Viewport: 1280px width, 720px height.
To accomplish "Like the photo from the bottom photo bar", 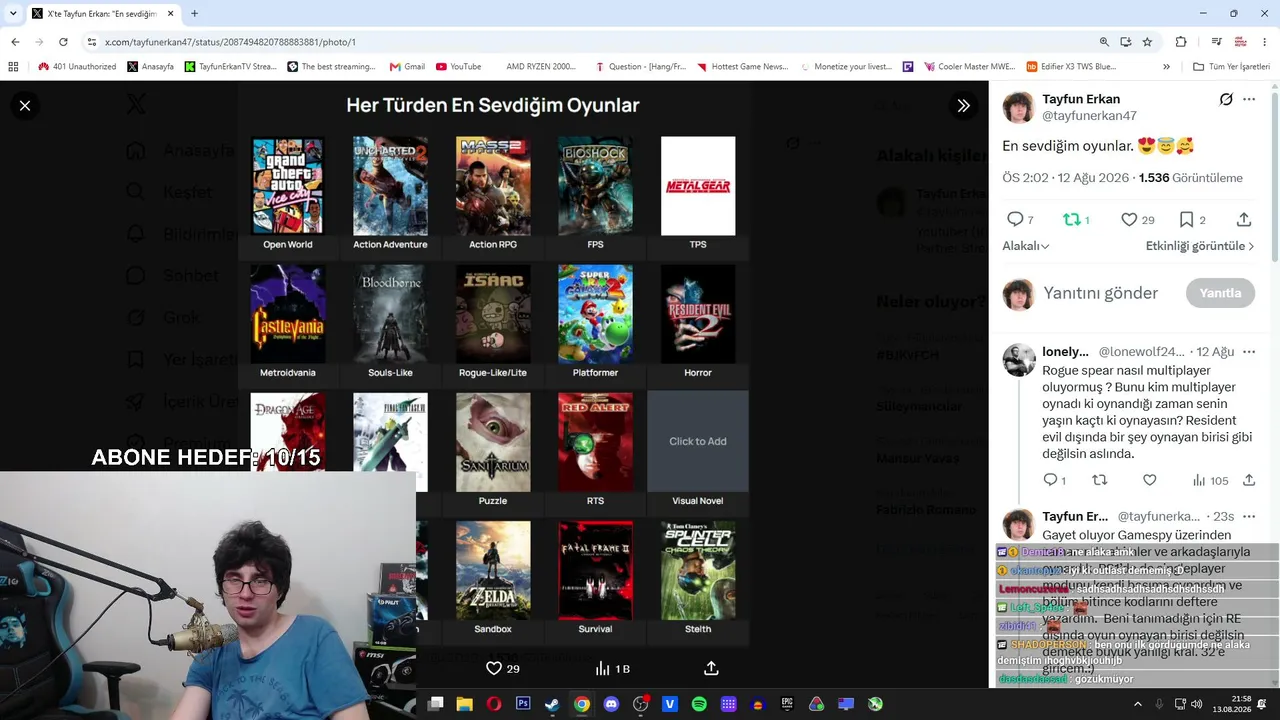I will [x=503, y=668].
